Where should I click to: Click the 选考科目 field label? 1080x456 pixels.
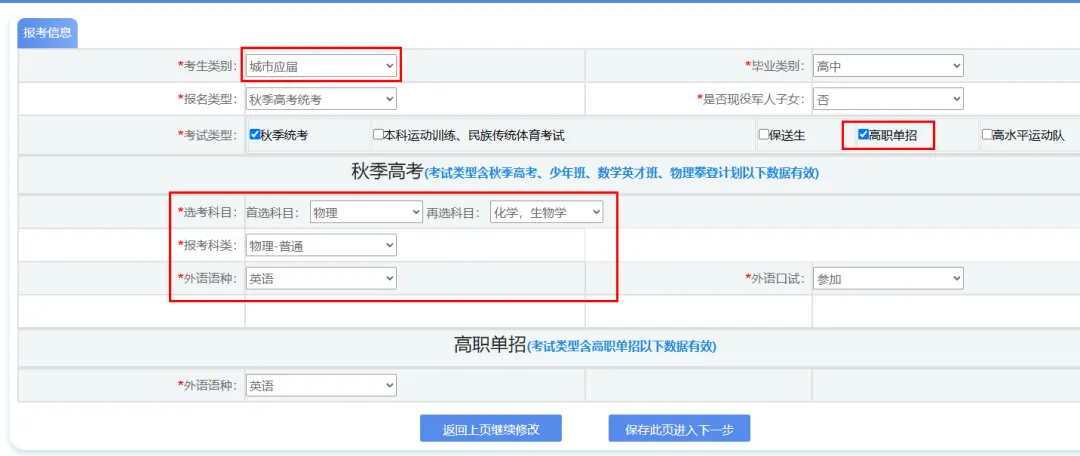pyautogui.click(x=208, y=213)
